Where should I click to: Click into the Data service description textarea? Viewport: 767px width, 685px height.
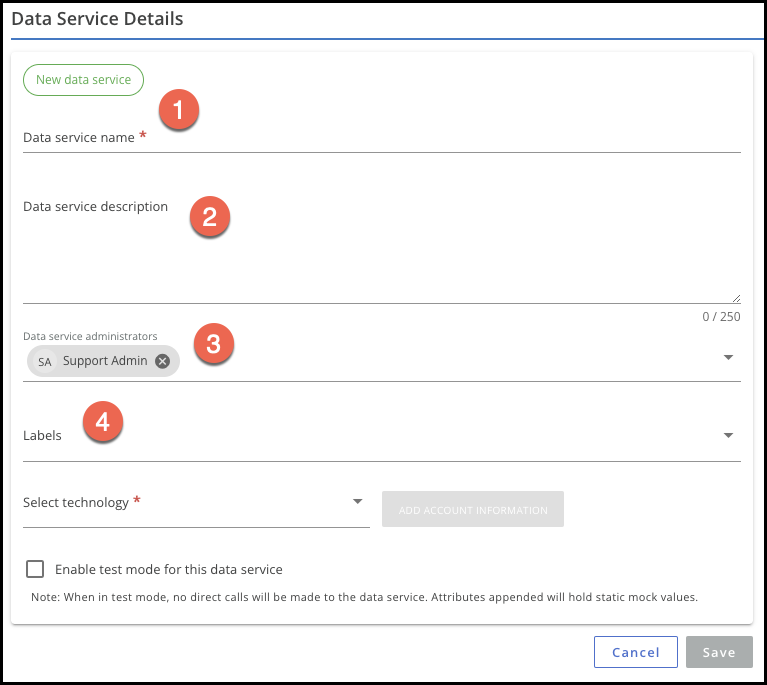click(382, 248)
